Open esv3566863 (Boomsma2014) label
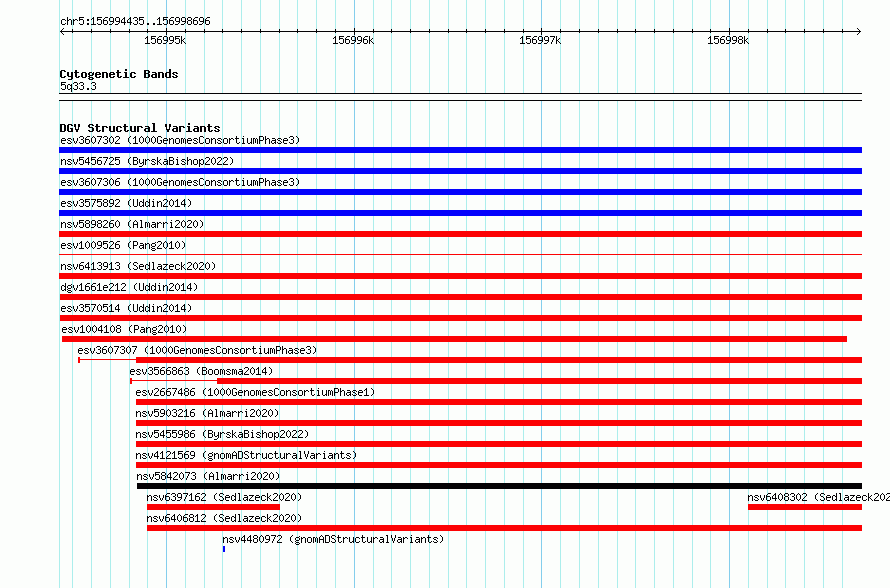The image size is (890, 588). click(x=201, y=371)
